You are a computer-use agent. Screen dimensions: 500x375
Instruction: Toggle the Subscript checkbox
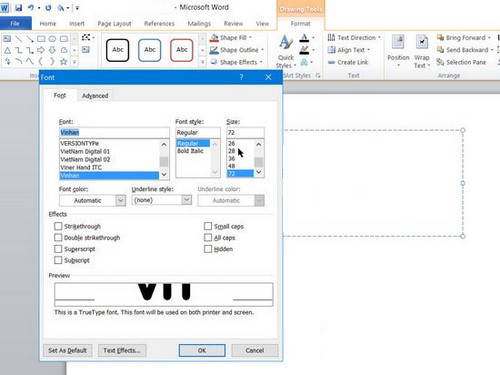click(x=58, y=260)
